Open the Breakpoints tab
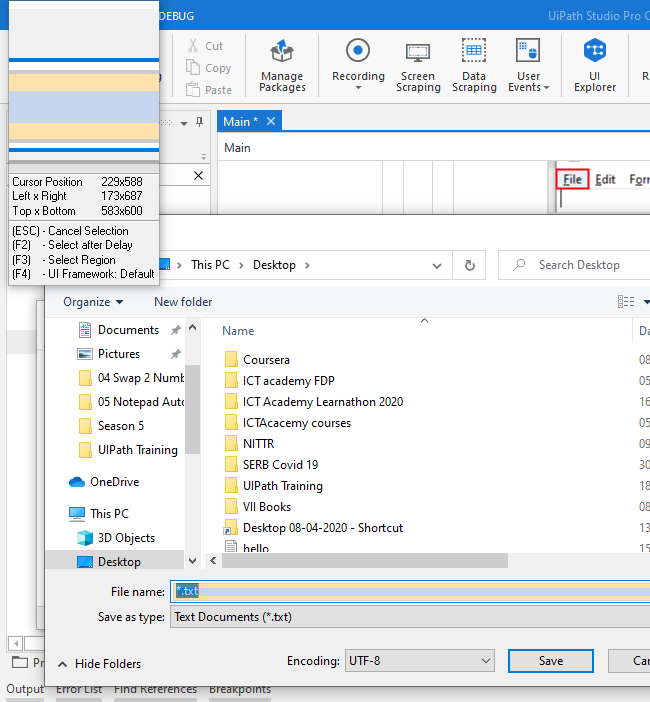This screenshot has height=702, width=650. click(x=240, y=689)
